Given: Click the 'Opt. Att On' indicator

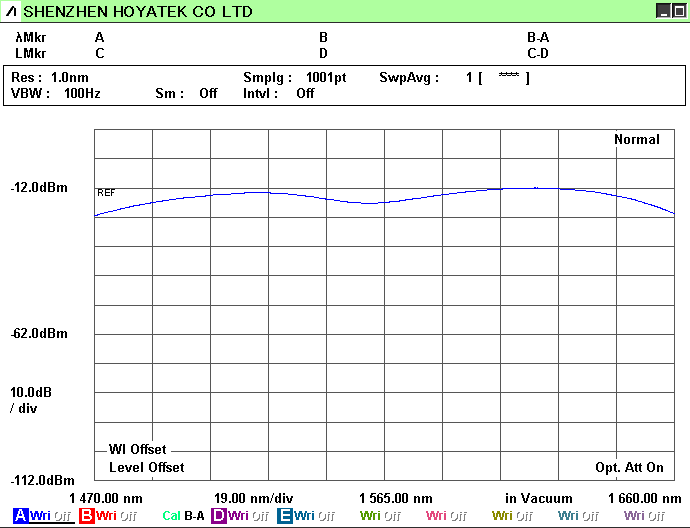Looking at the screenshot, I should pyautogui.click(x=629, y=467).
